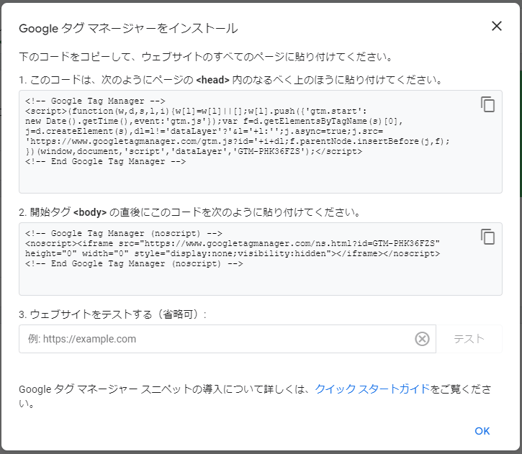Click the step 1 head instruction text
Viewport: 522px width, 454px height.
[x=230, y=80]
